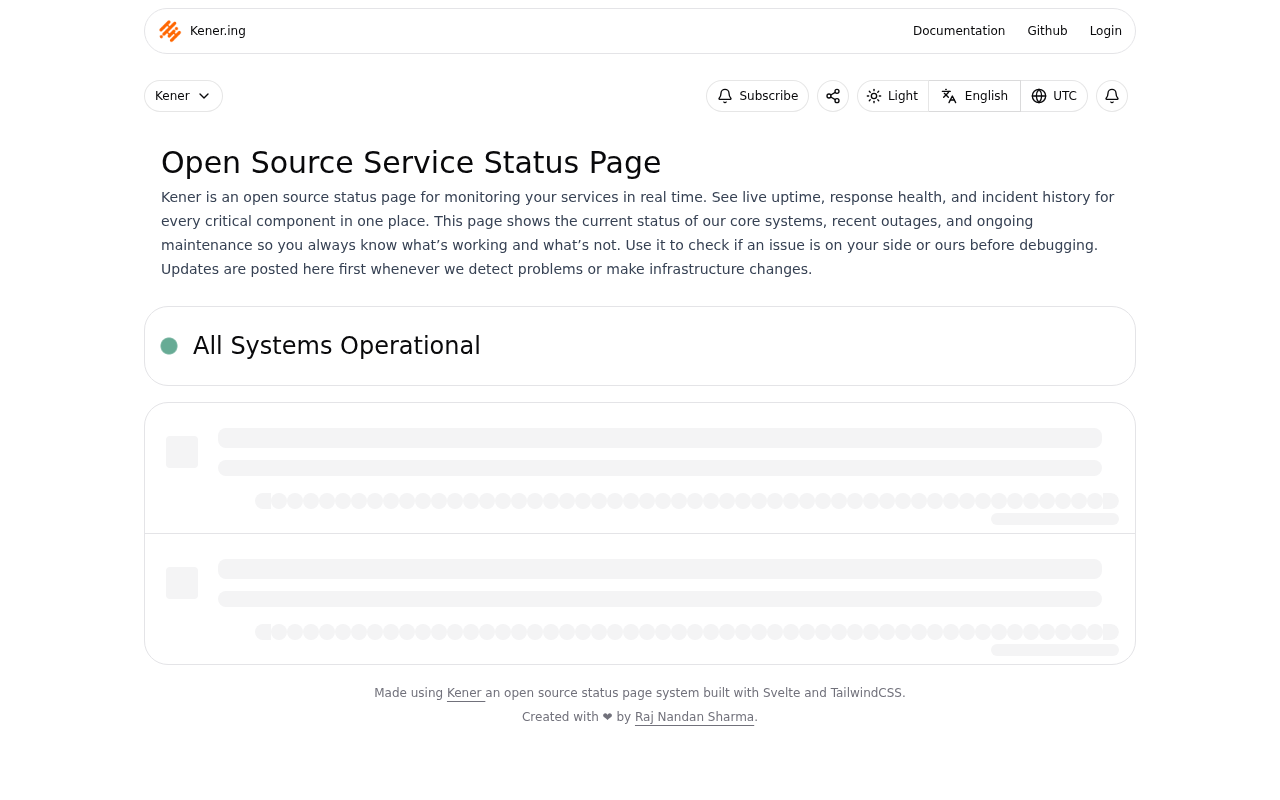Expand the Kener dropdown menu
1280x800 pixels.
183,95
